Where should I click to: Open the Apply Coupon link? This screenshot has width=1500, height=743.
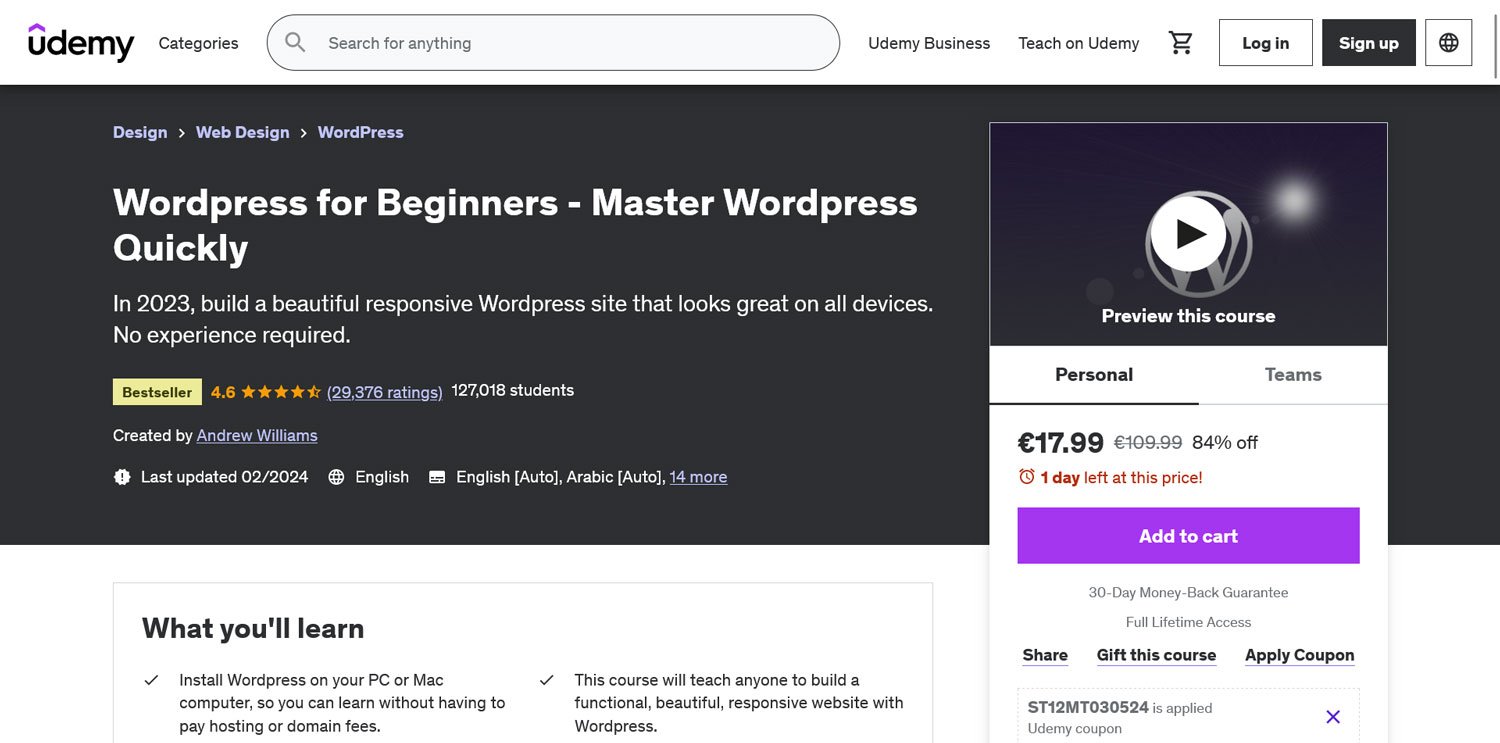tap(1299, 655)
